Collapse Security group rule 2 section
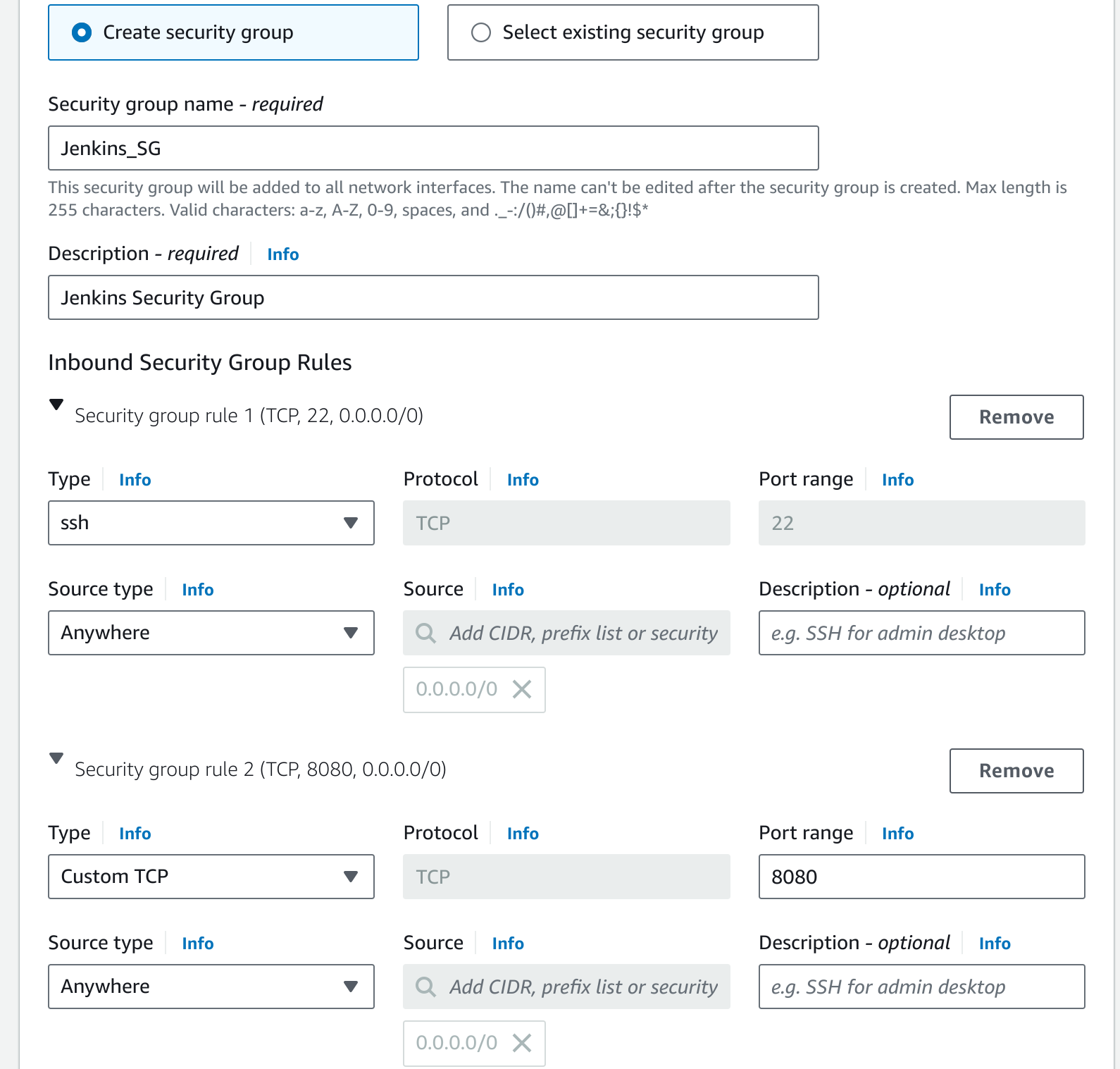Viewport: 1120px width, 1069px height. pos(56,758)
